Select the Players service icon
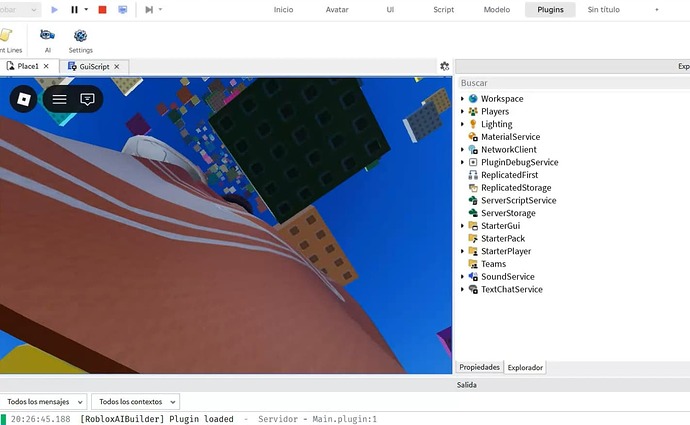This screenshot has width=690, height=425. click(x=473, y=112)
